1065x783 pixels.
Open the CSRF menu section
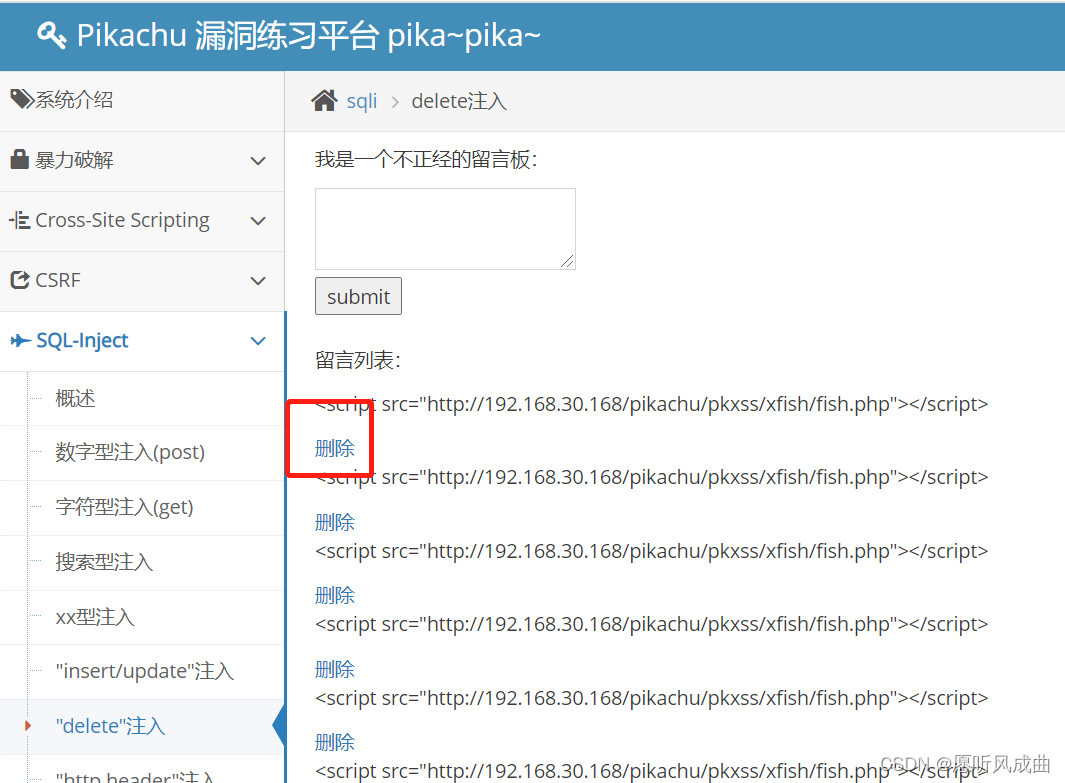(142, 281)
